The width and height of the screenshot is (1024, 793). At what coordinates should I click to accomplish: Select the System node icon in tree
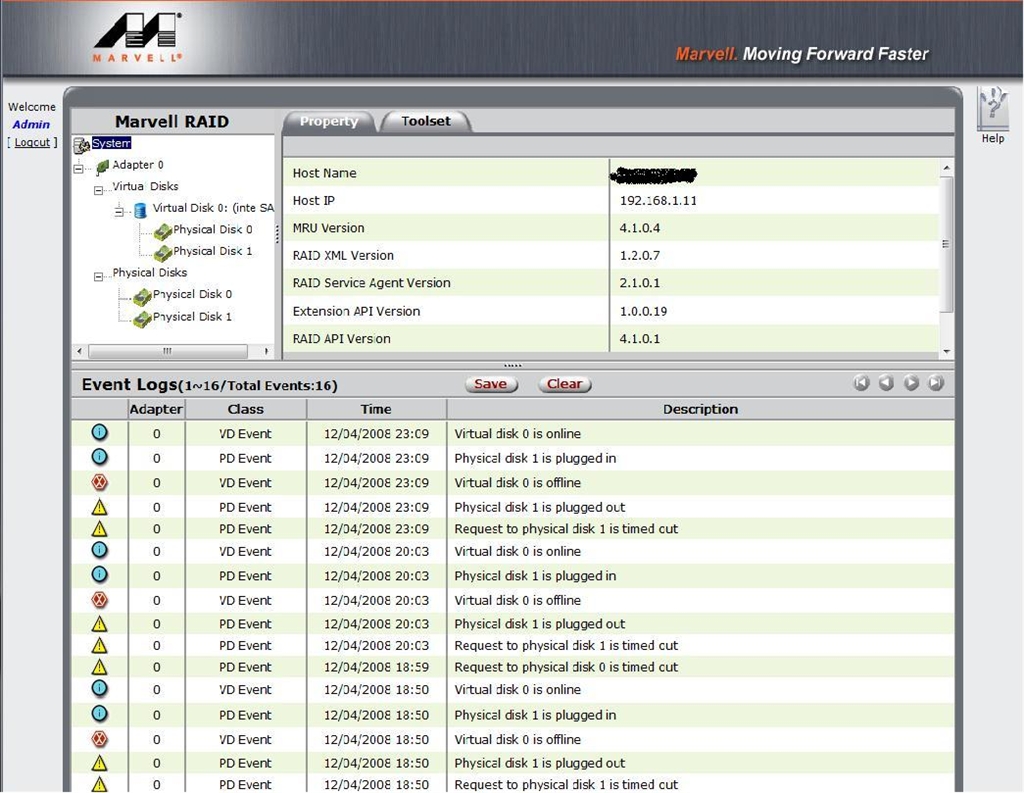82,145
